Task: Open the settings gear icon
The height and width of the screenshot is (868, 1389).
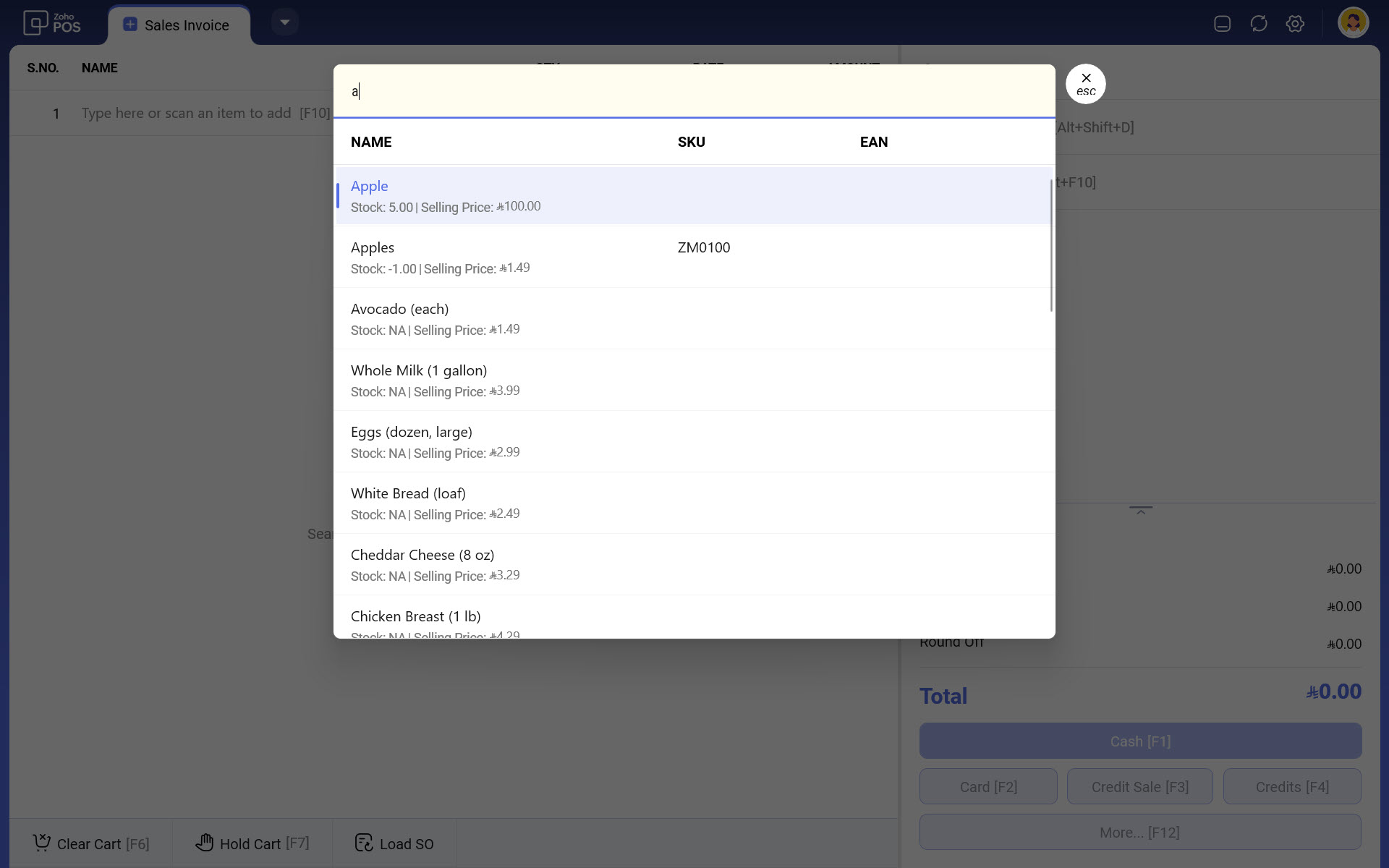Action: pos(1295,24)
